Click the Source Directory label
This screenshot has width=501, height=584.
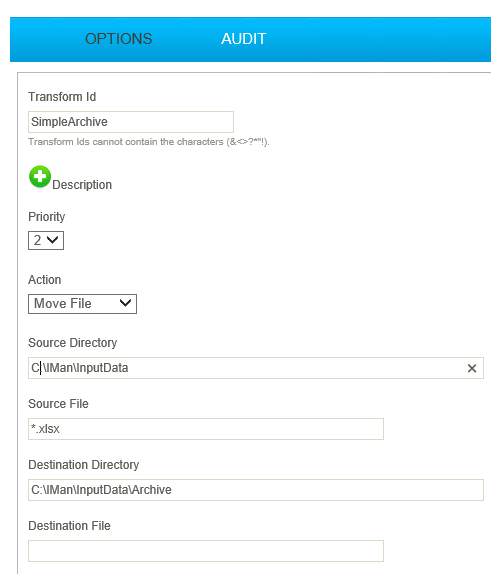(x=73, y=343)
